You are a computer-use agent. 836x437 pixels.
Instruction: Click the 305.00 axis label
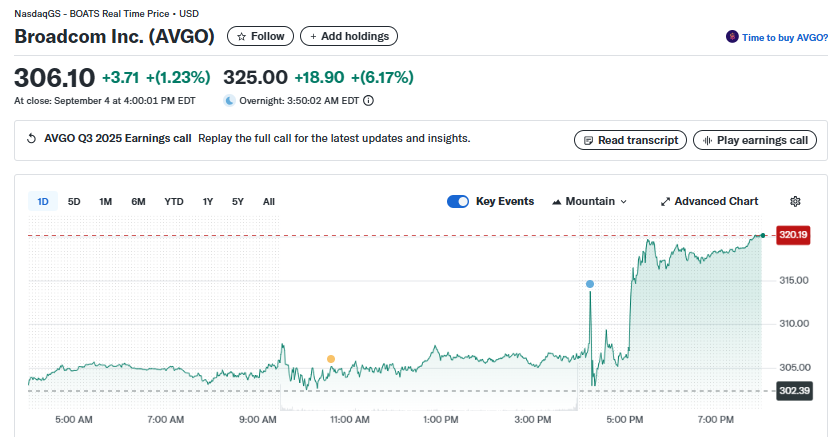point(794,368)
